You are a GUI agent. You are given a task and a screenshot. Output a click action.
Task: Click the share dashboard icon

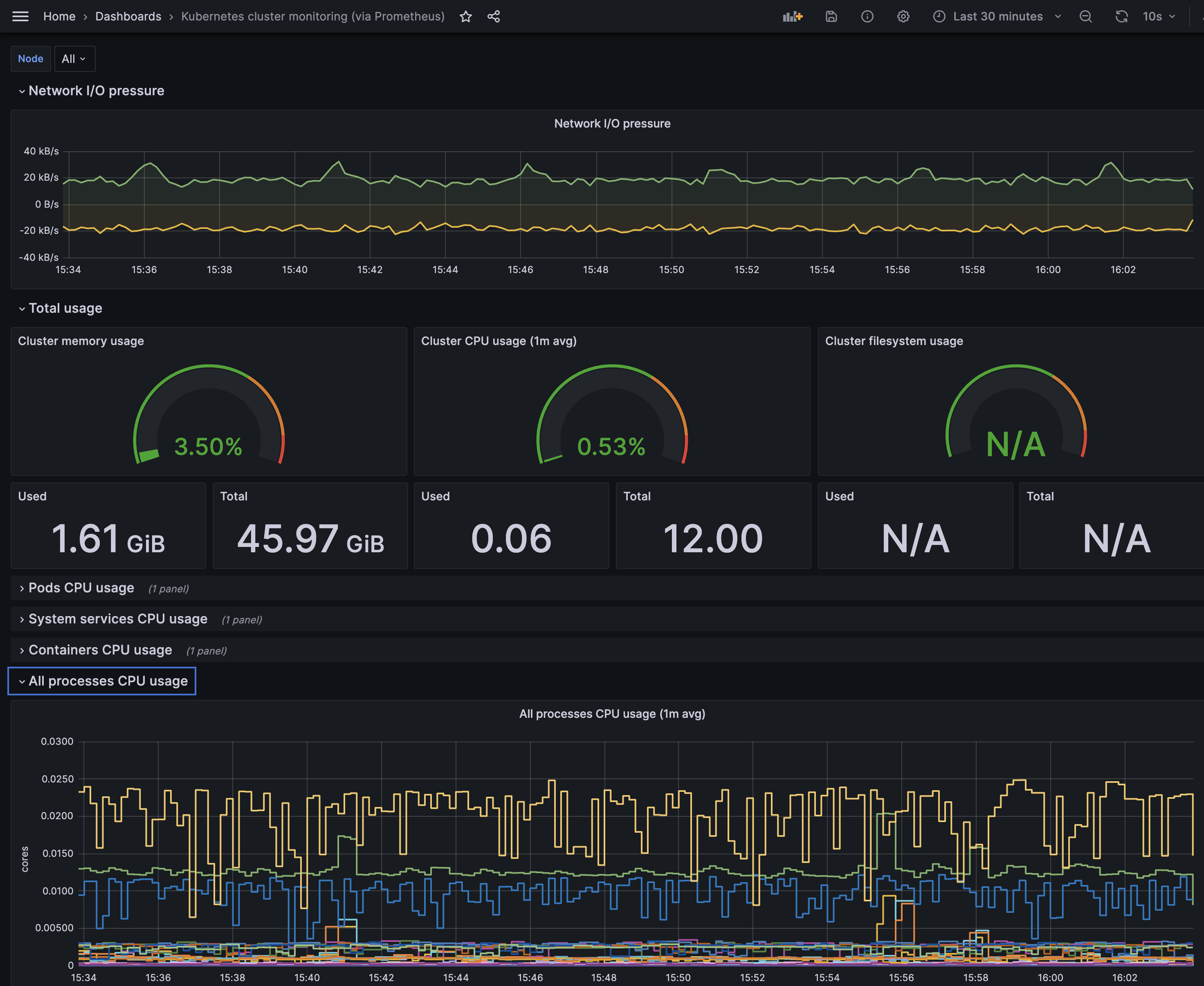(493, 16)
